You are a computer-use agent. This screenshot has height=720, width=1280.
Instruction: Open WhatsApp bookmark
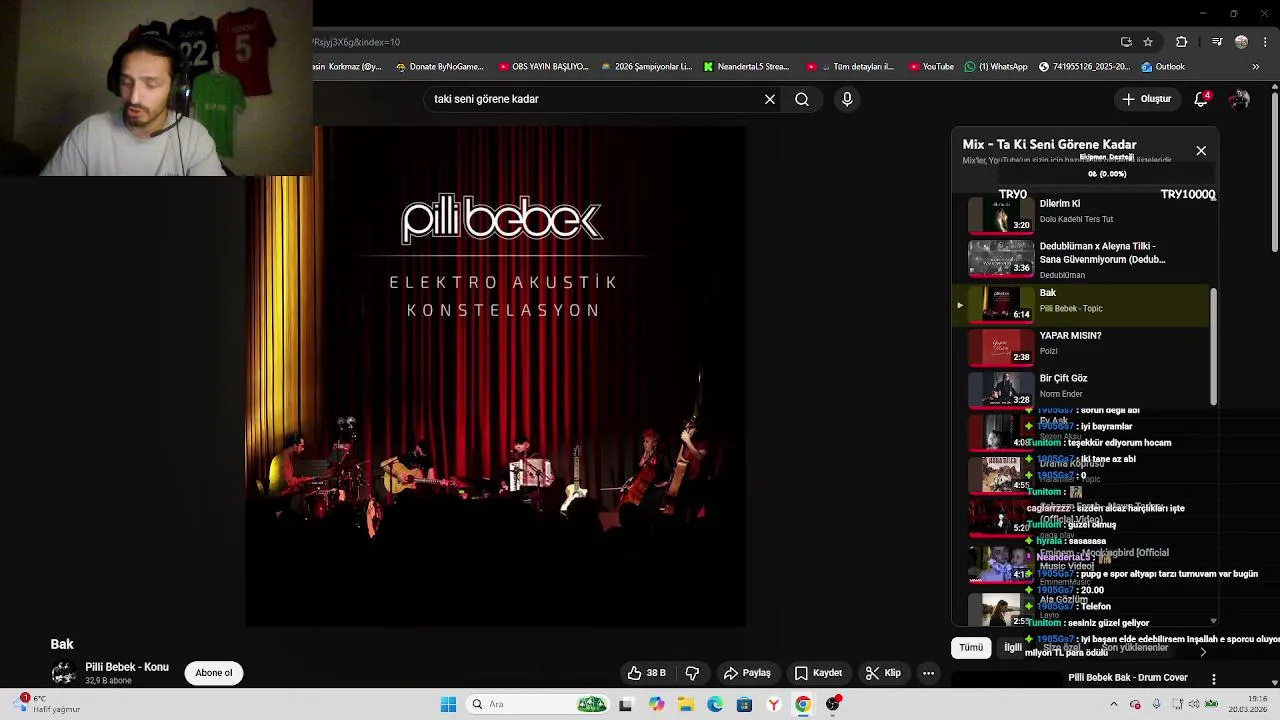(x=995, y=67)
